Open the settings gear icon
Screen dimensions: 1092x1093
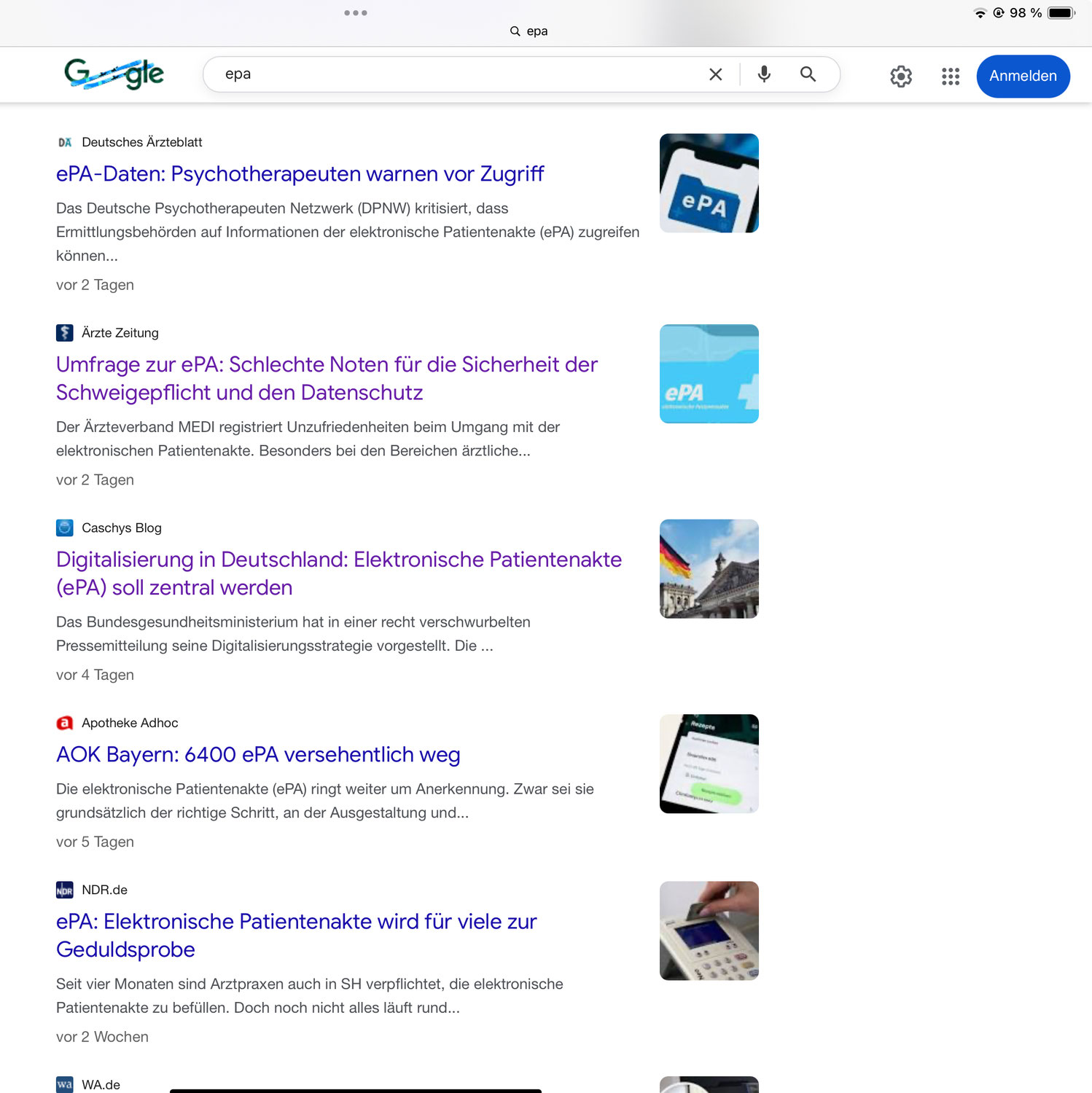click(x=901, y=77)
